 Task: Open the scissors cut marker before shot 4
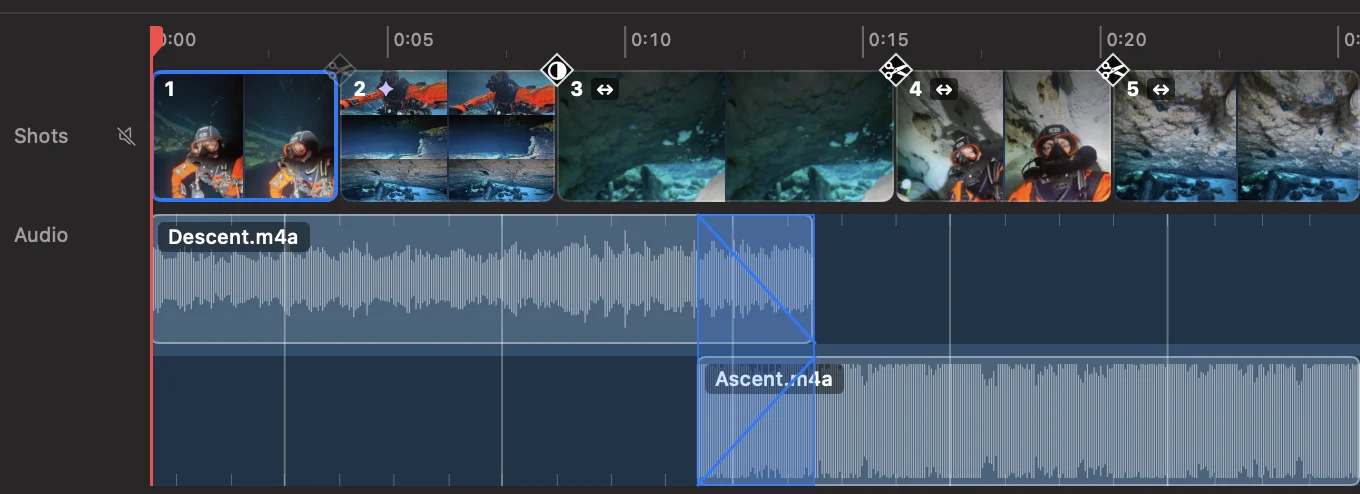coord(896,70)
